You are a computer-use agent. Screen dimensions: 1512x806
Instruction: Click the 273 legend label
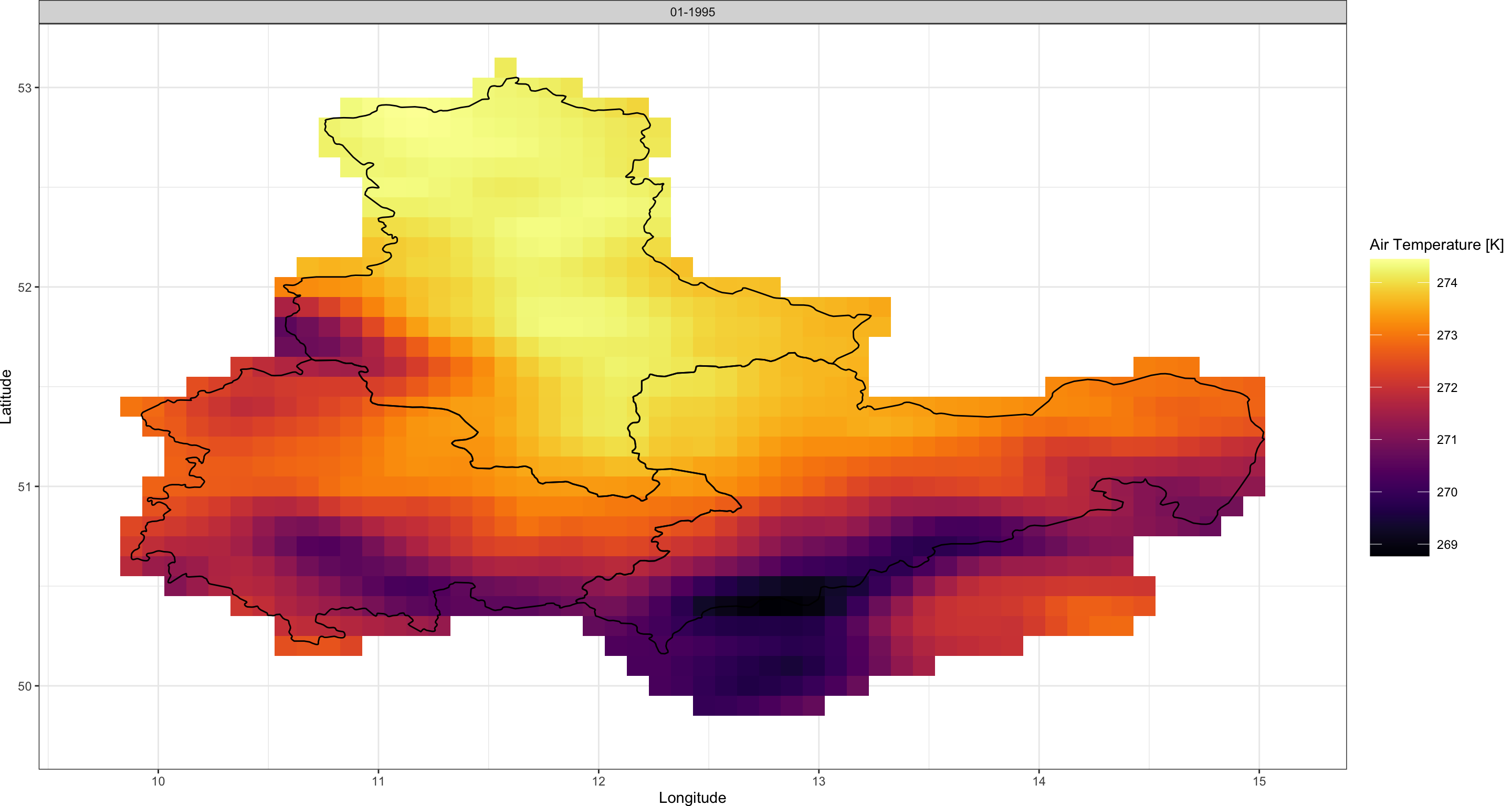click(1446, 335)
